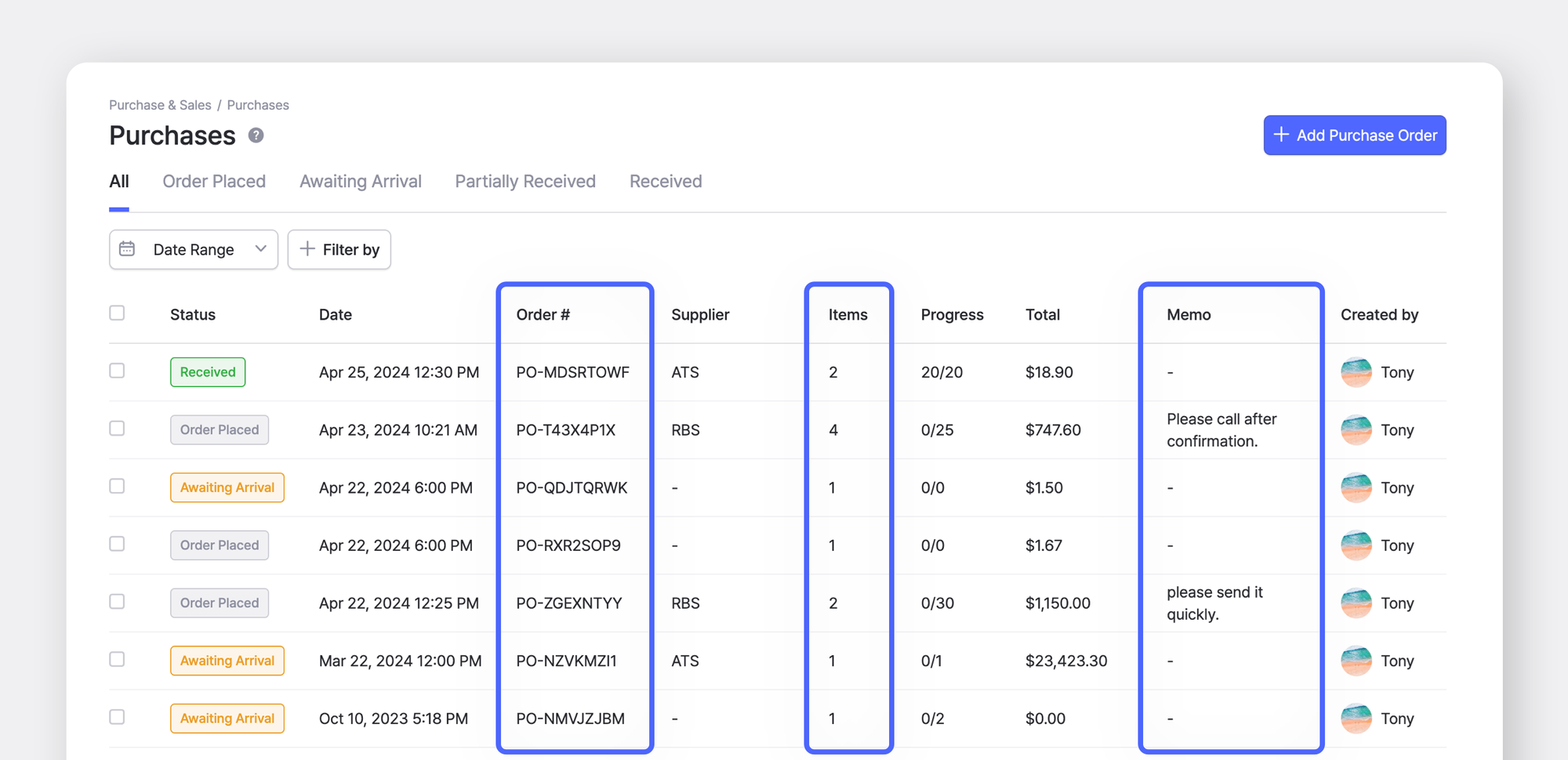Screen dimensions: 1568x760
Task: Click the plus icon in Add Purchase Order
Action: (1281, 135)
